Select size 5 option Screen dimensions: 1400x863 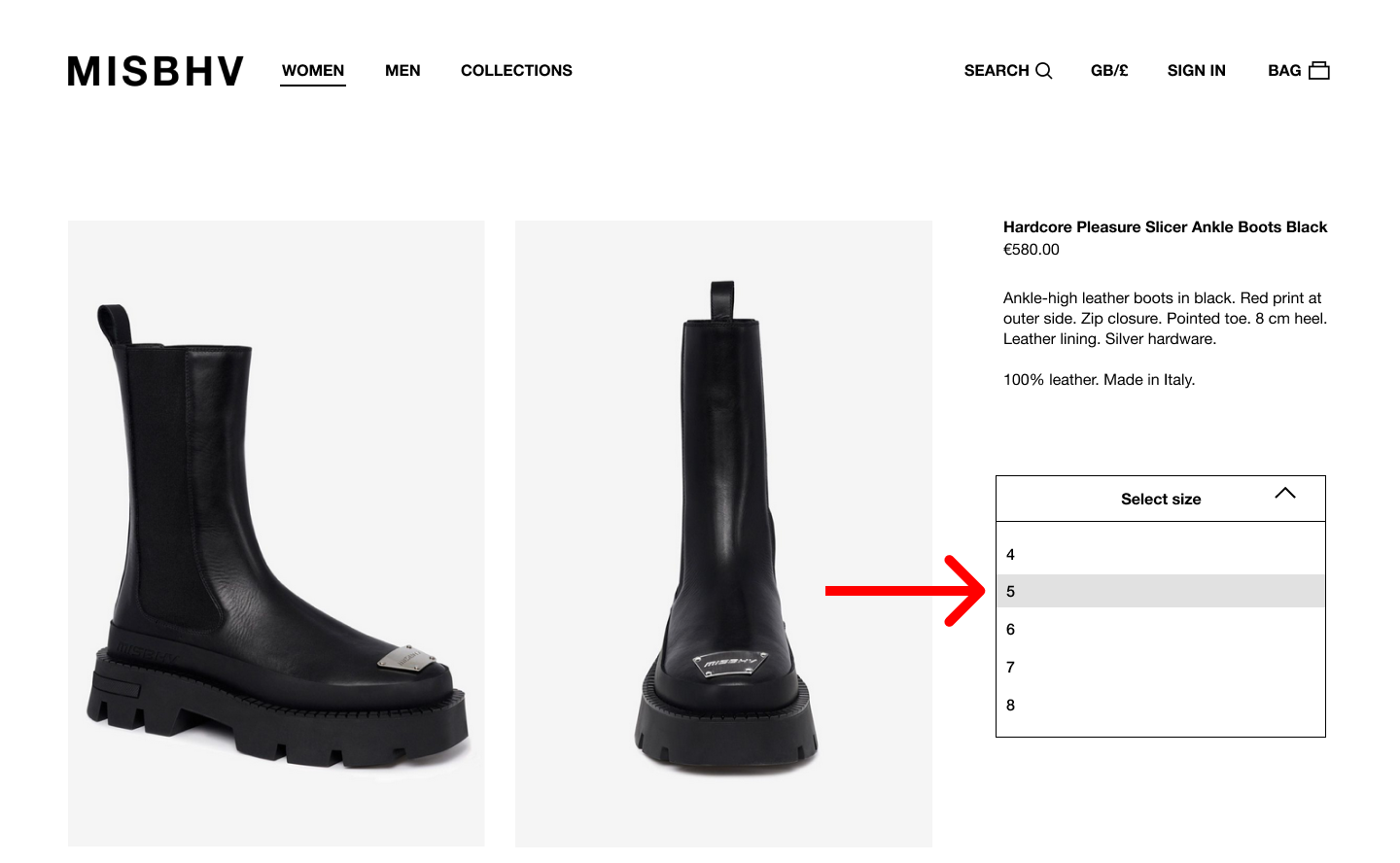pos(1160,592)
